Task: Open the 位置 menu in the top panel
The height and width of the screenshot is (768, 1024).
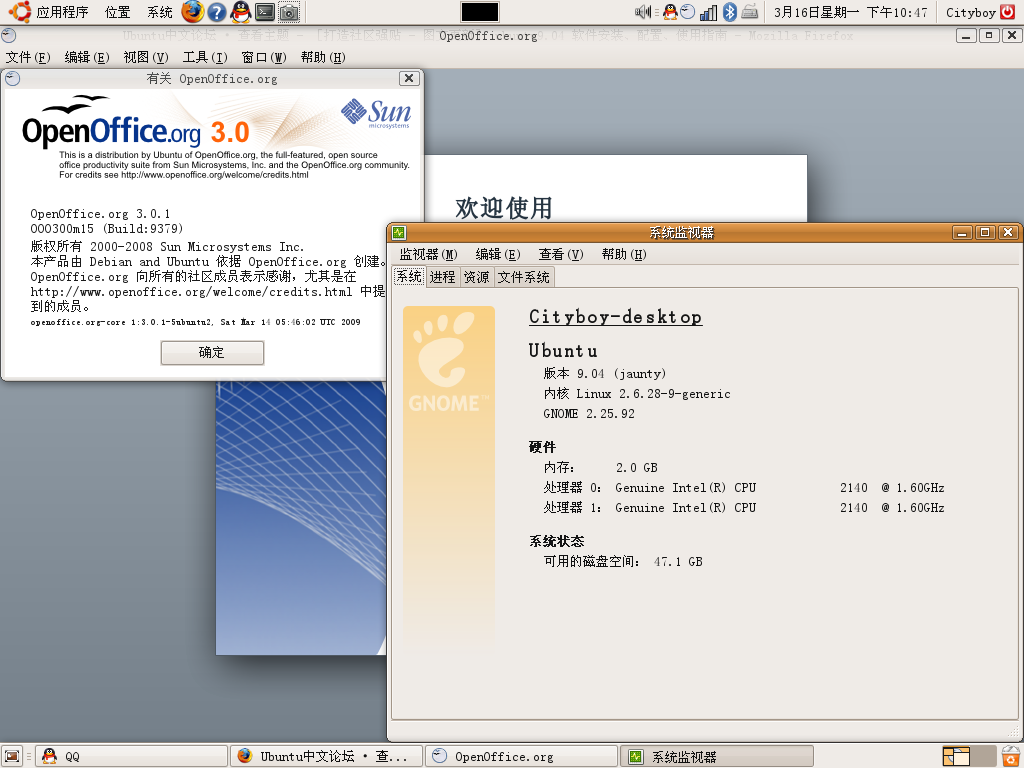Action: pos(118,12)
